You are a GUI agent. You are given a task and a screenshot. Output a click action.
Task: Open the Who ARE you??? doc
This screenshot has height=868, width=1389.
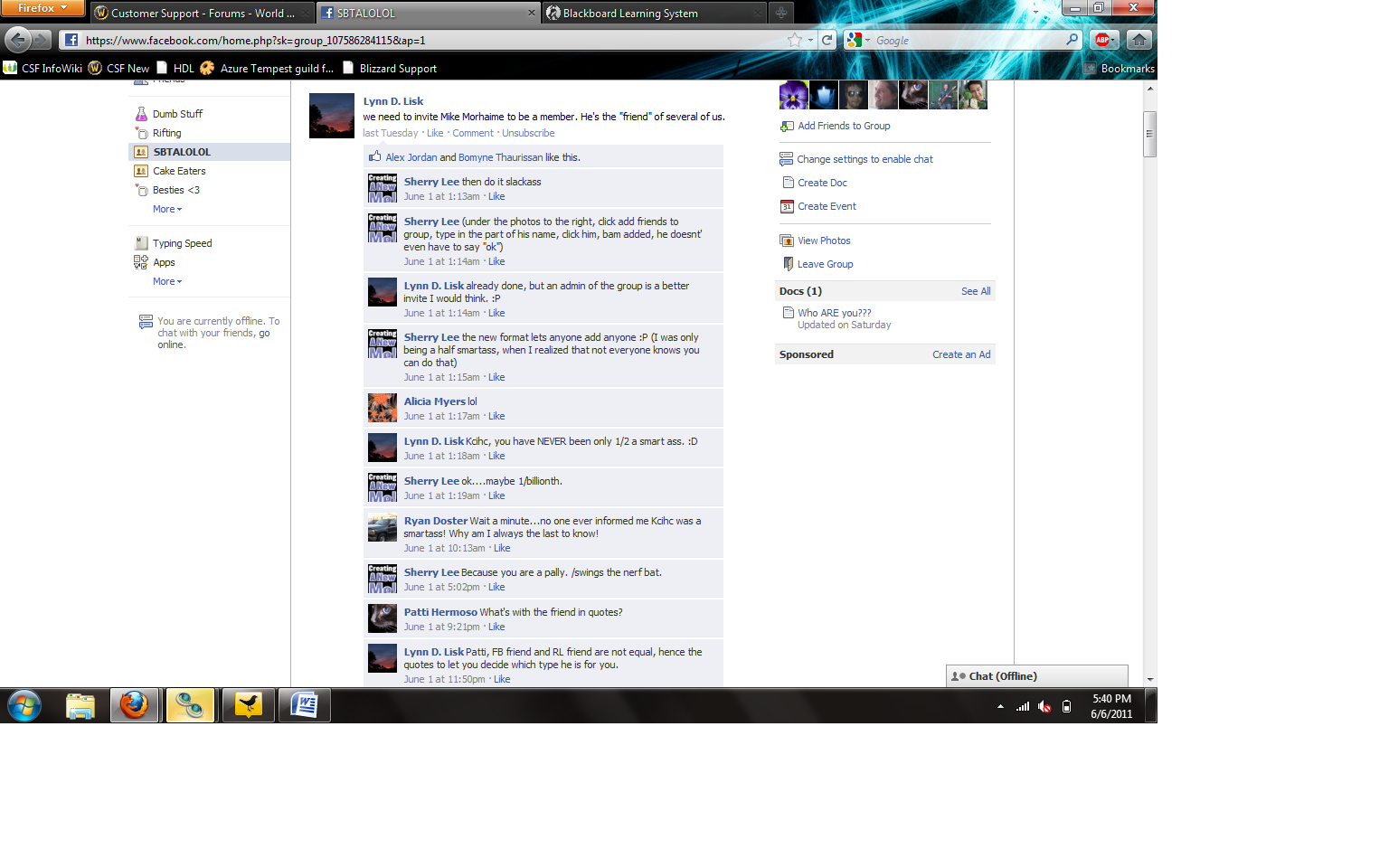(835, 313)
